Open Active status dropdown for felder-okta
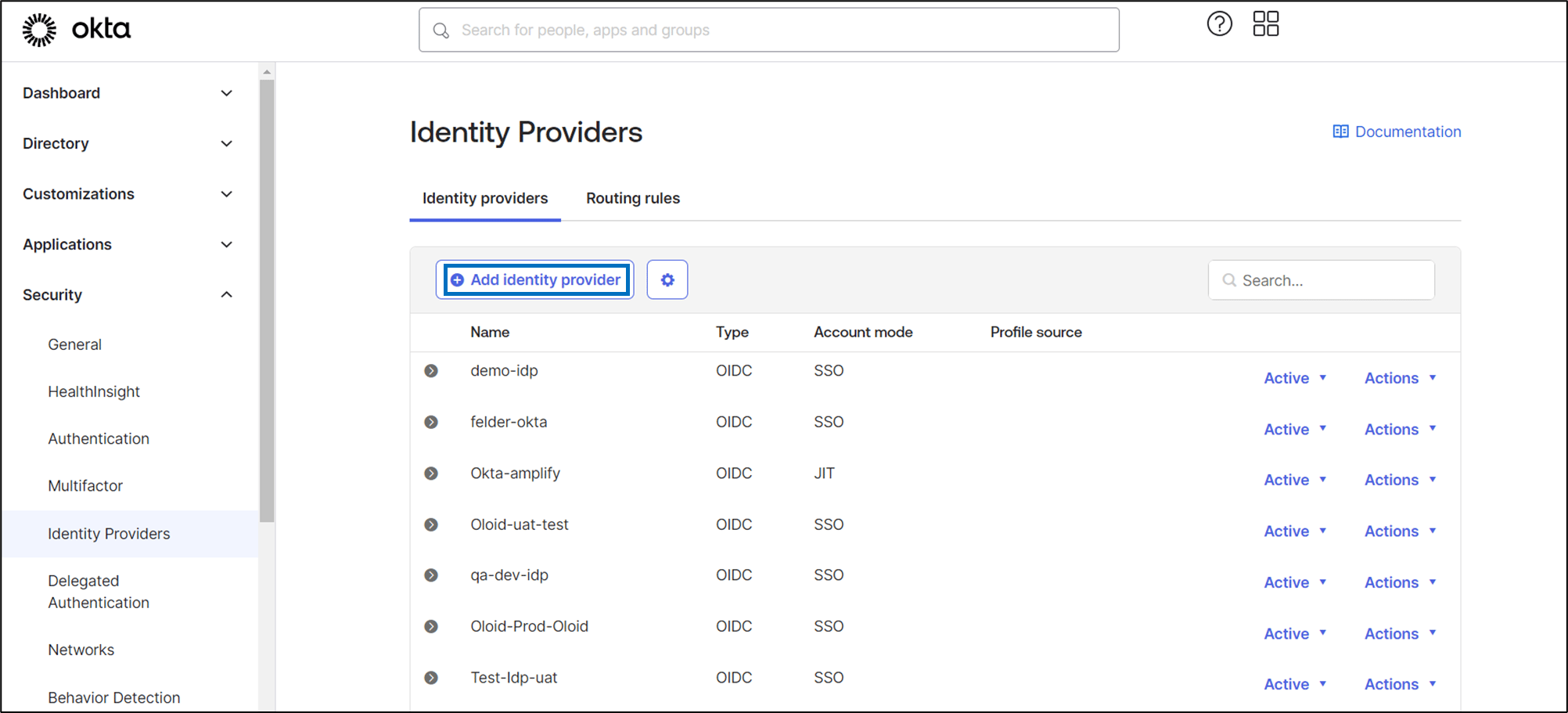The width and height of the screenshot is (1568, 713). tap(1295, 429)
